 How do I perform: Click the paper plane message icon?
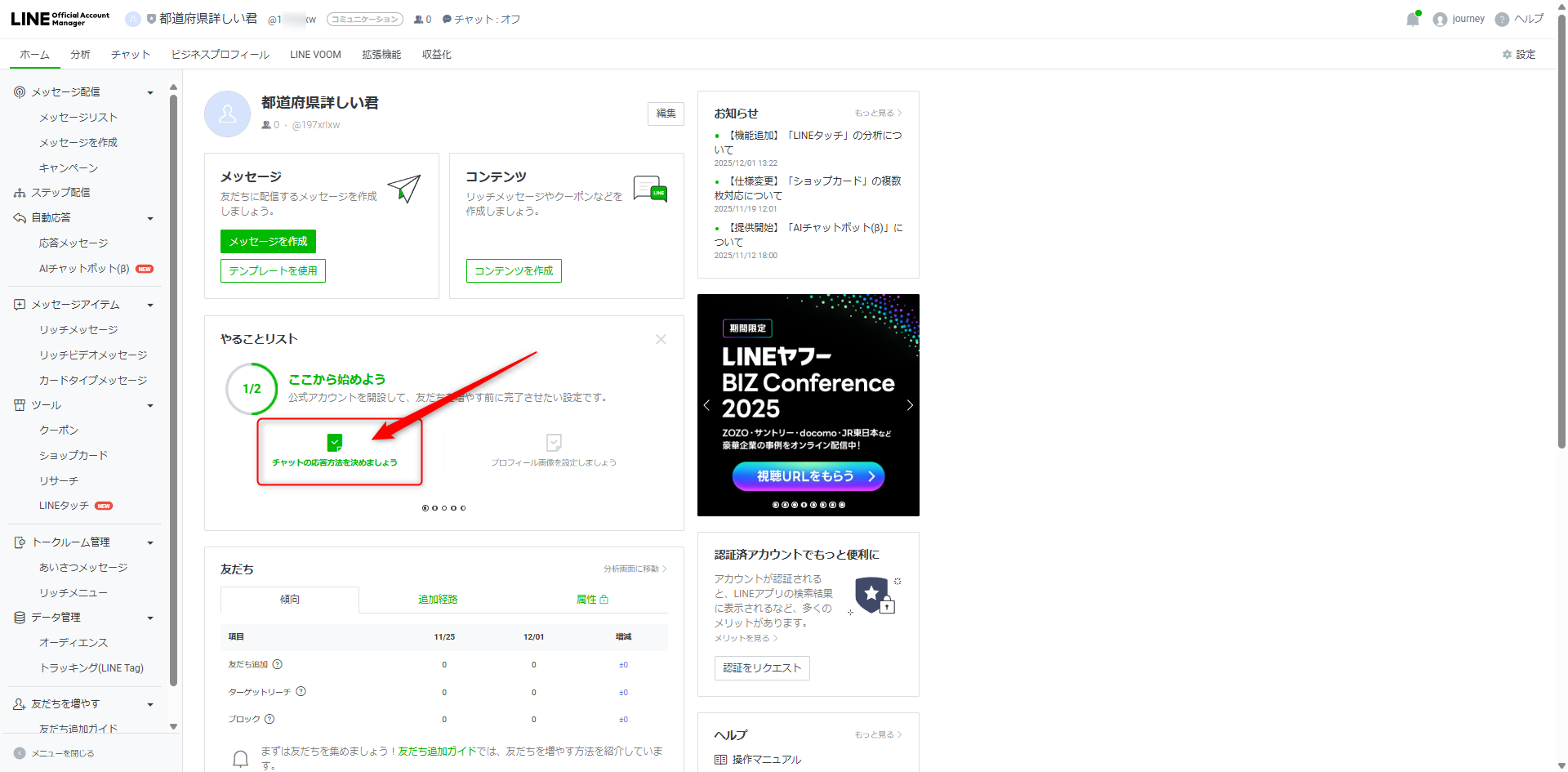tap(404, 189)
